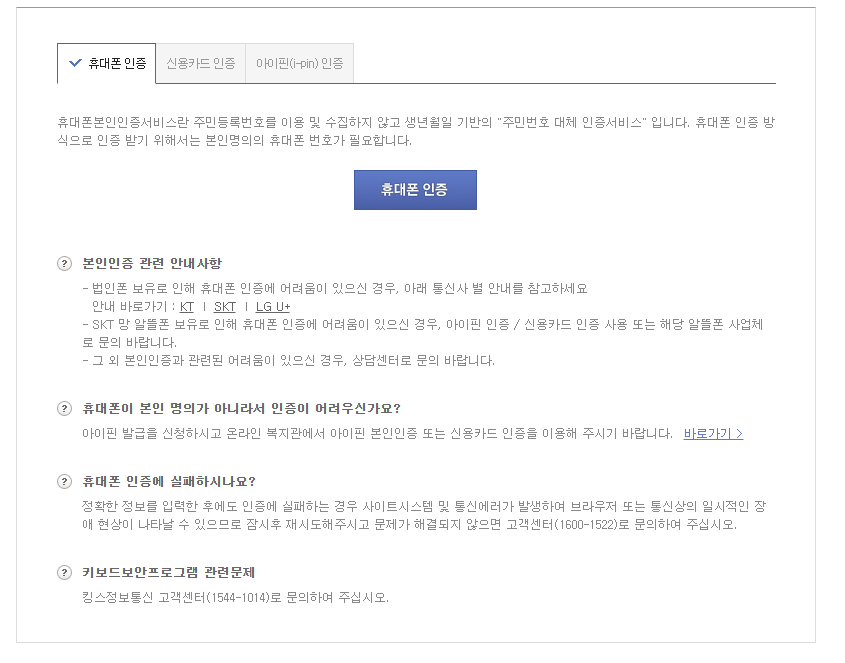845x663 pixels.
Task: Click the blue 휴대폰 인증 button
Action: pyautogui.click(x=415, y=190)
